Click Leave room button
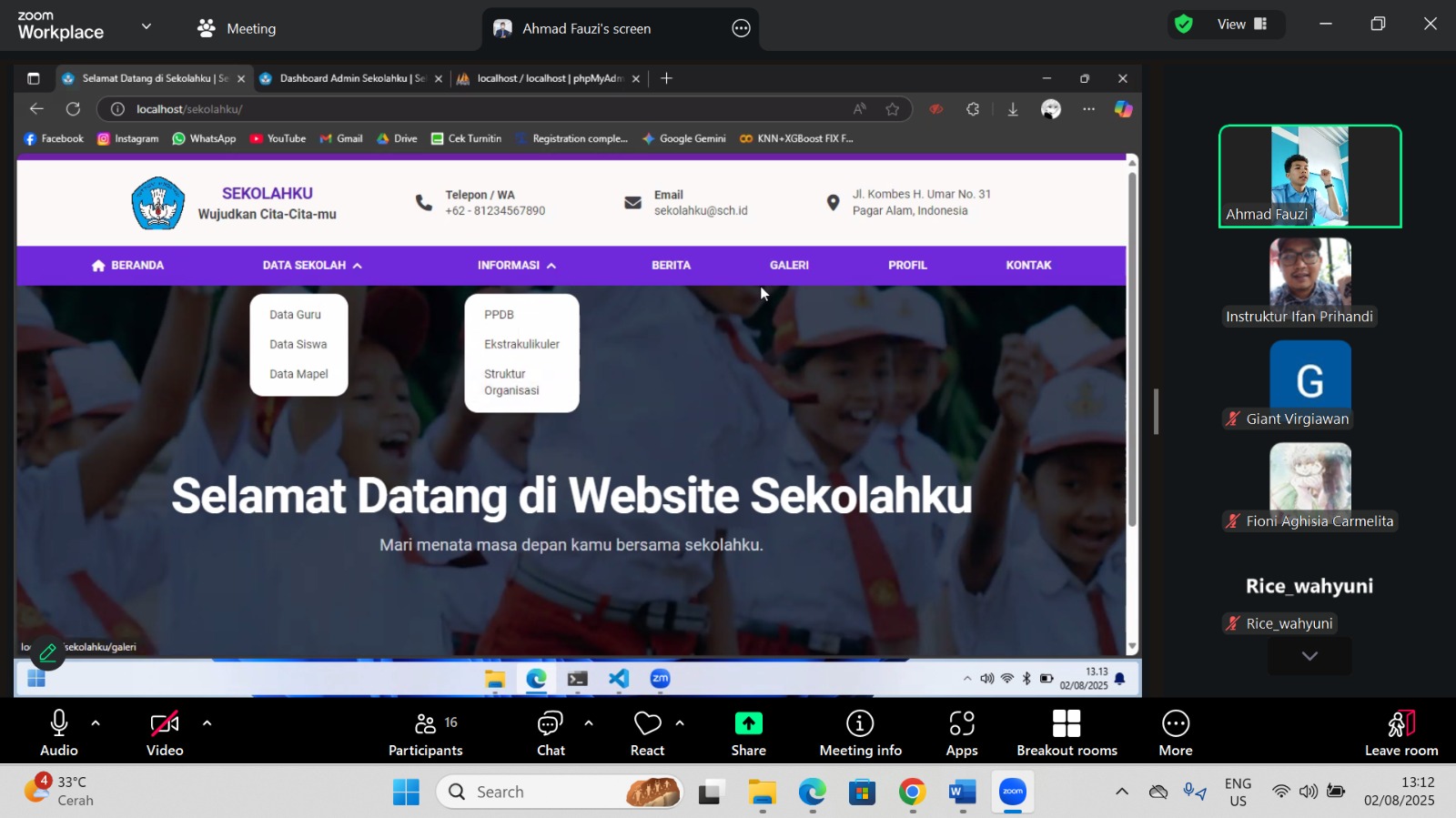The width and height of the screenshot is (1456, 818). pyautogui.click(x=1400, y=733)
